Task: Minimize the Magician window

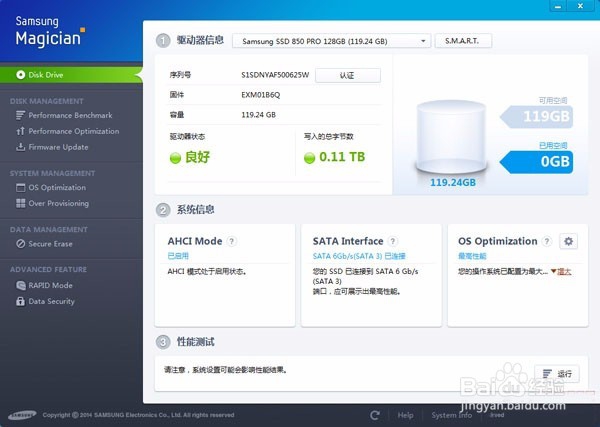Action: coord(558,6)
